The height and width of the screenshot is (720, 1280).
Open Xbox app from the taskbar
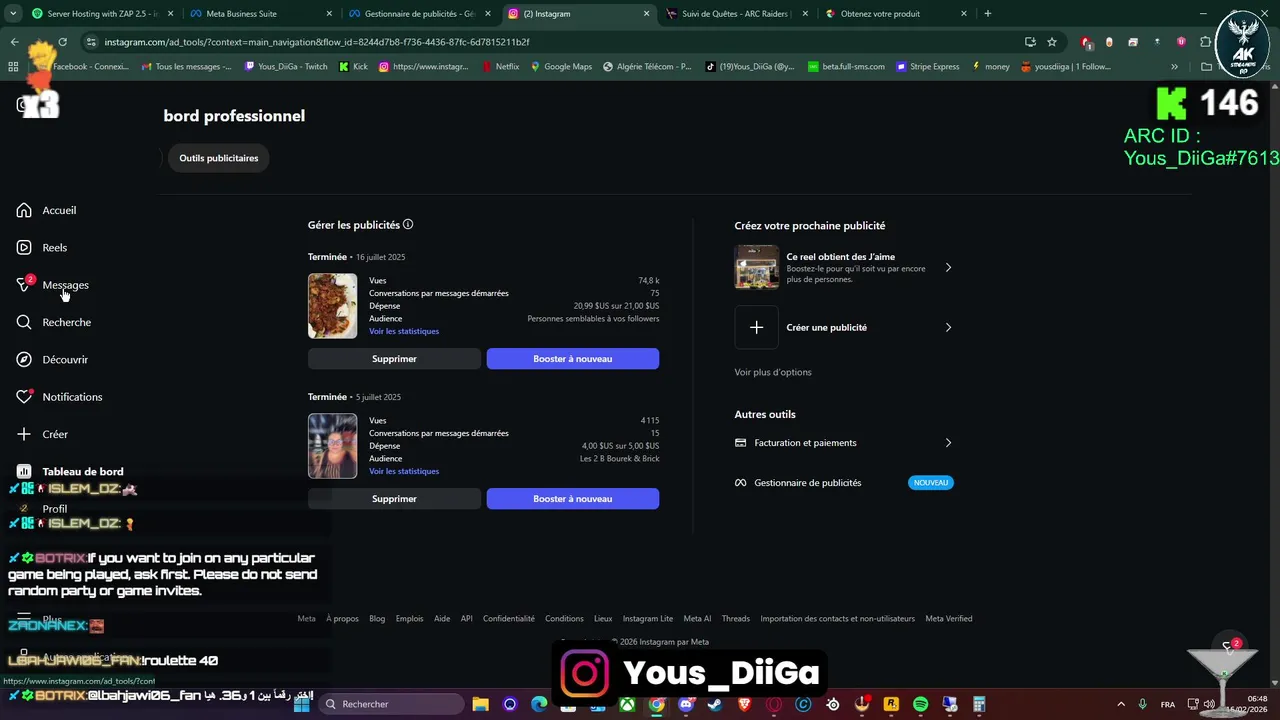[627, 704]
